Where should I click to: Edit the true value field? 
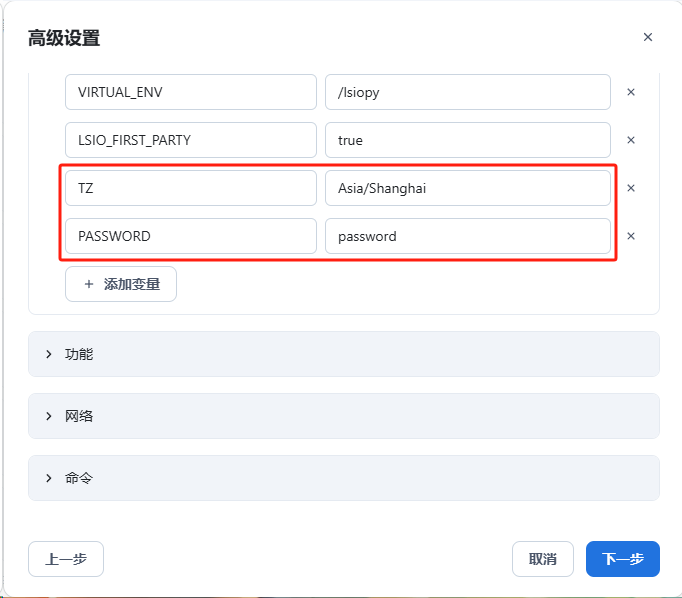point(468,140)
